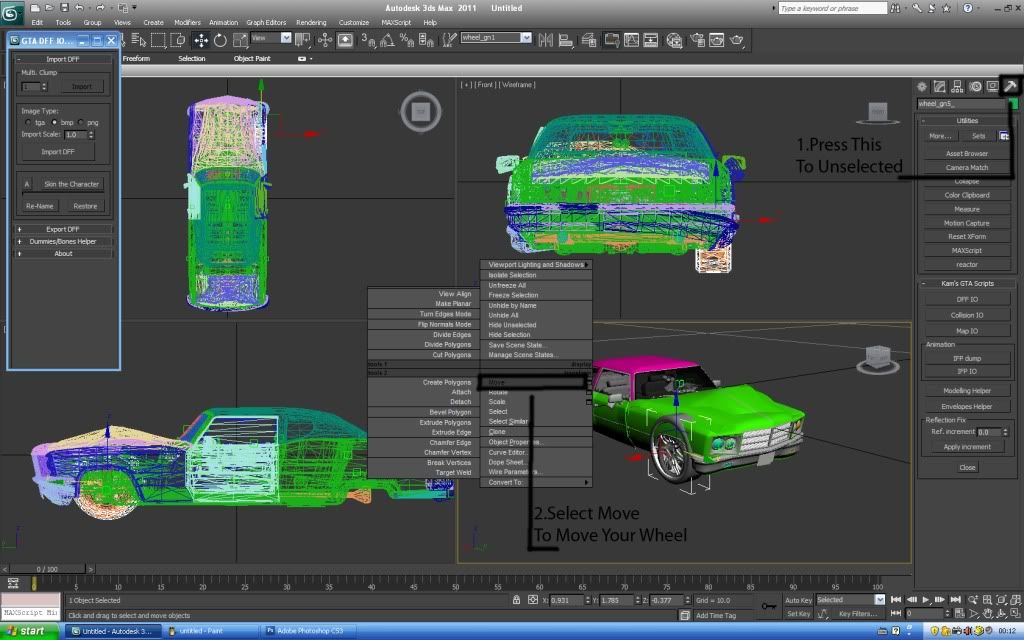The width and height of the screenshot is (1024, 640).
Task: Click the Import Scale input field
Action: click(75, 135)
